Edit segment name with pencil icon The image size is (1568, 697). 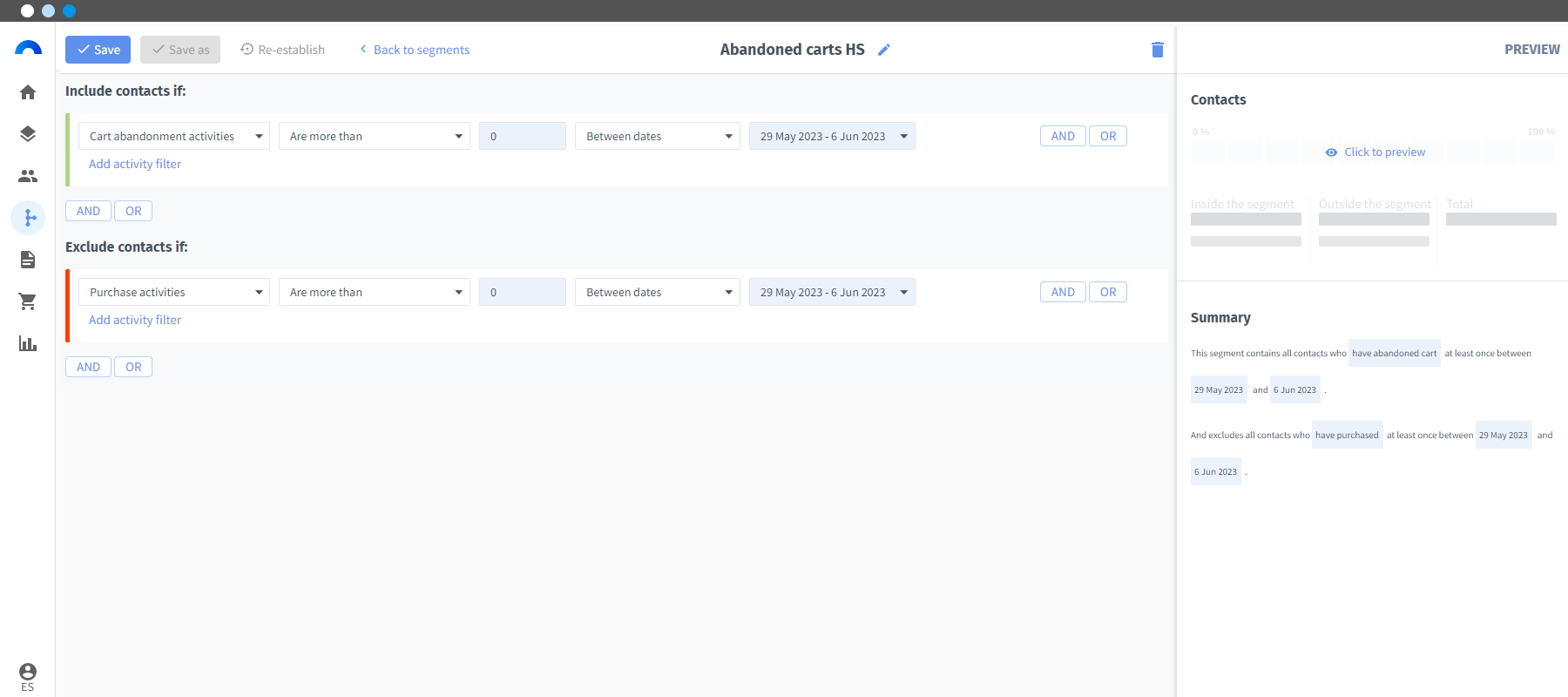[884, 50]
